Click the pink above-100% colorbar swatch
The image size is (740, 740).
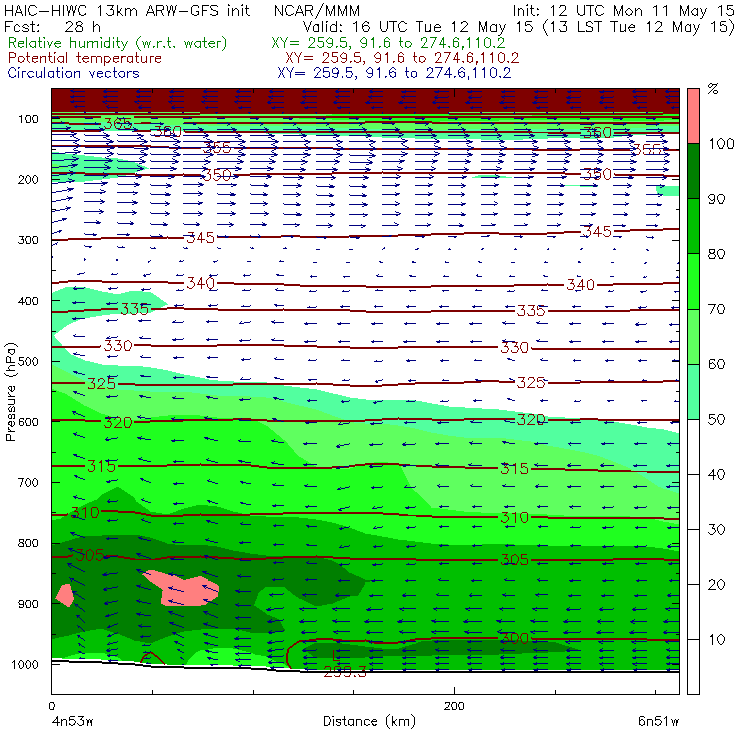693,116
